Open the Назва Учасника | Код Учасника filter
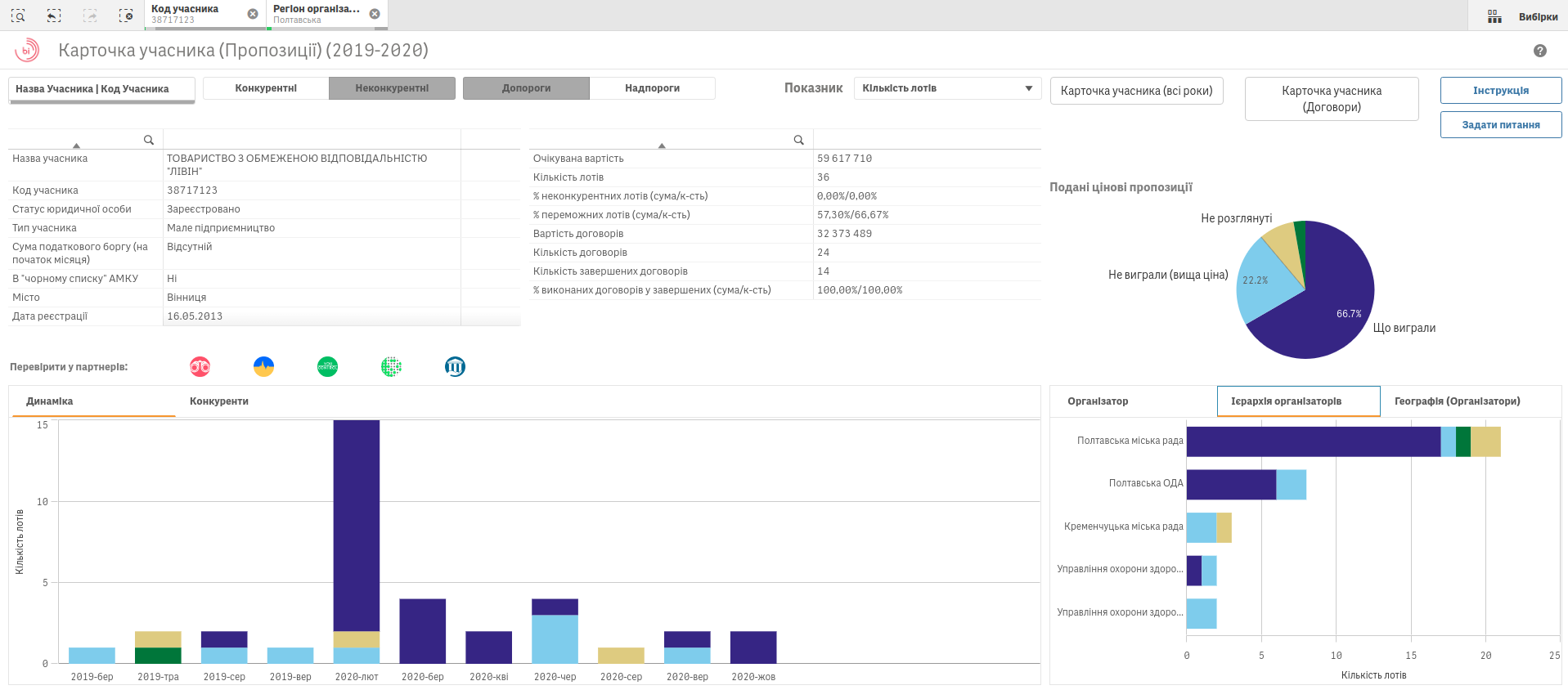This screenshot has width=1568, height=690. pyautogui.click(x=101, y=89)
